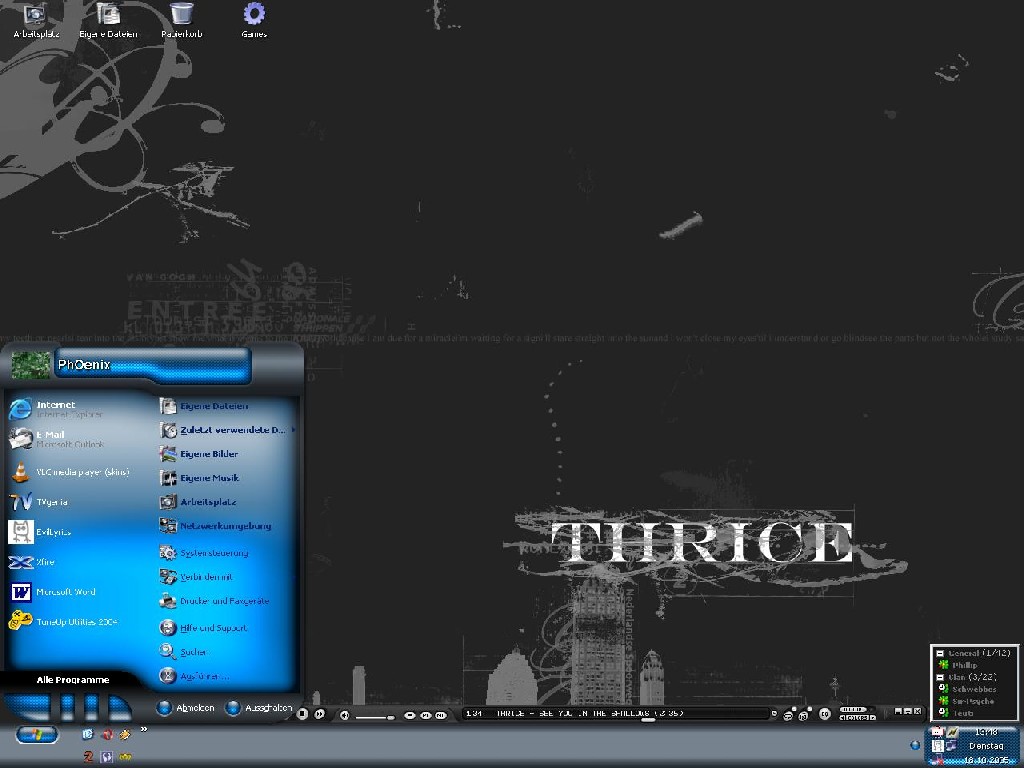The height and width of the screenshot is (768, 1024).
Task: Skip to next track in player
Action: click(x=319, y=714)
